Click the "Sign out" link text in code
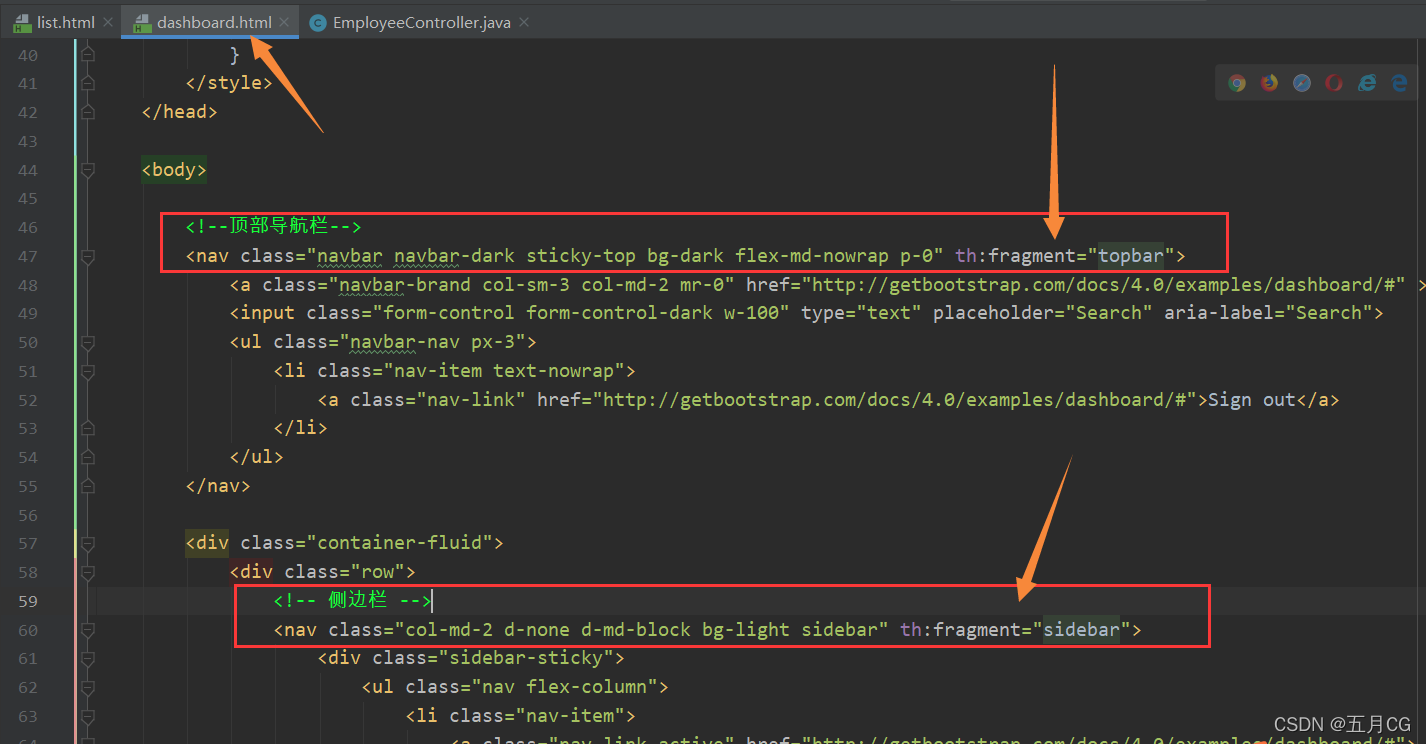This screenshot has height=744, width=1426. [1252, 399]
